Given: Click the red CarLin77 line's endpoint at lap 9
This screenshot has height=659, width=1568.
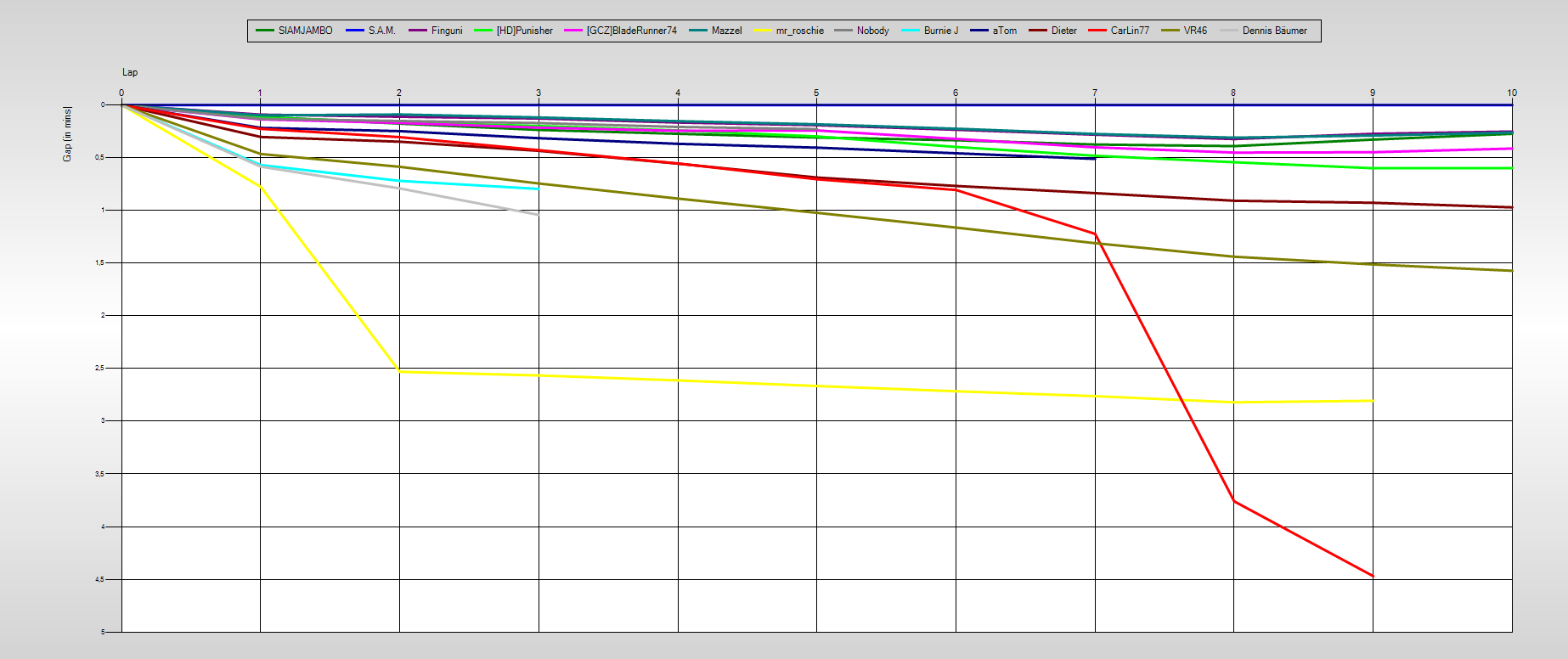Looking at the screenshot, I should point(1373,576).
